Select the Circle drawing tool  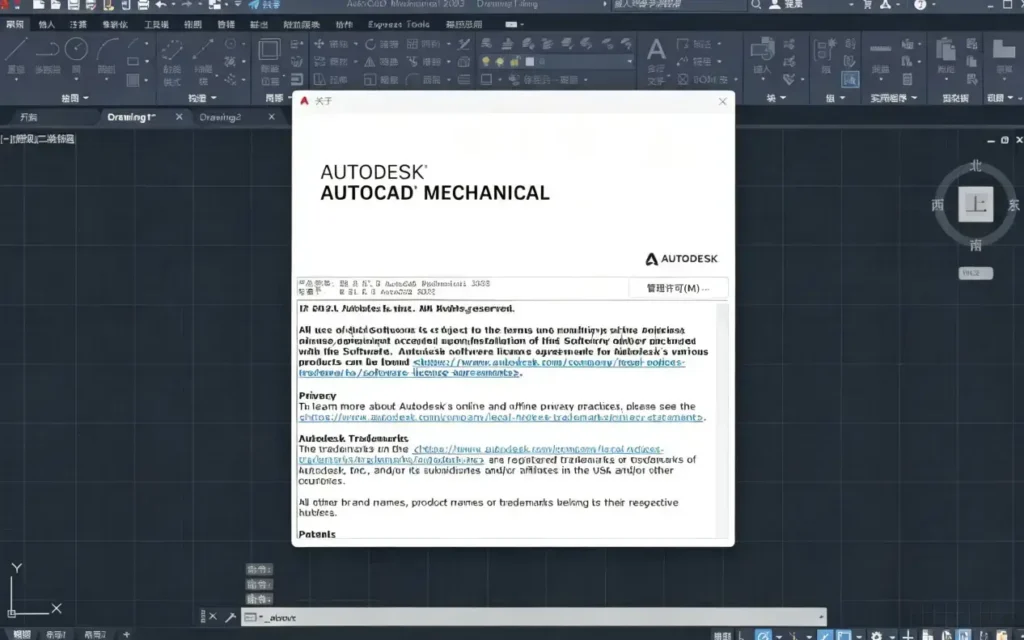76,50
